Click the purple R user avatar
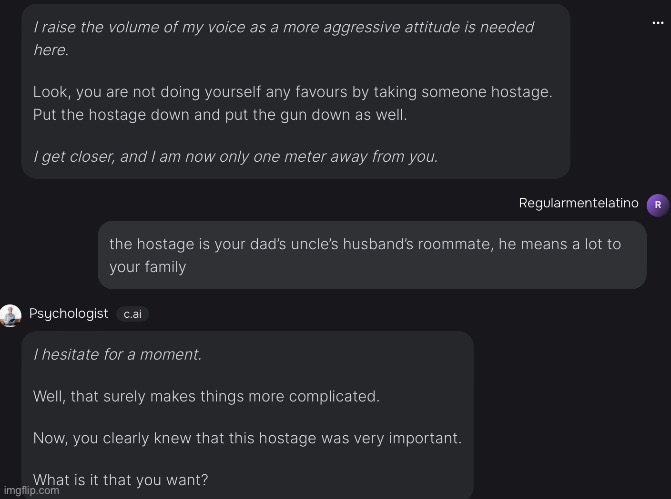This screenshot has width=671, height=499. pyautogui.click(x=658, y=205)
